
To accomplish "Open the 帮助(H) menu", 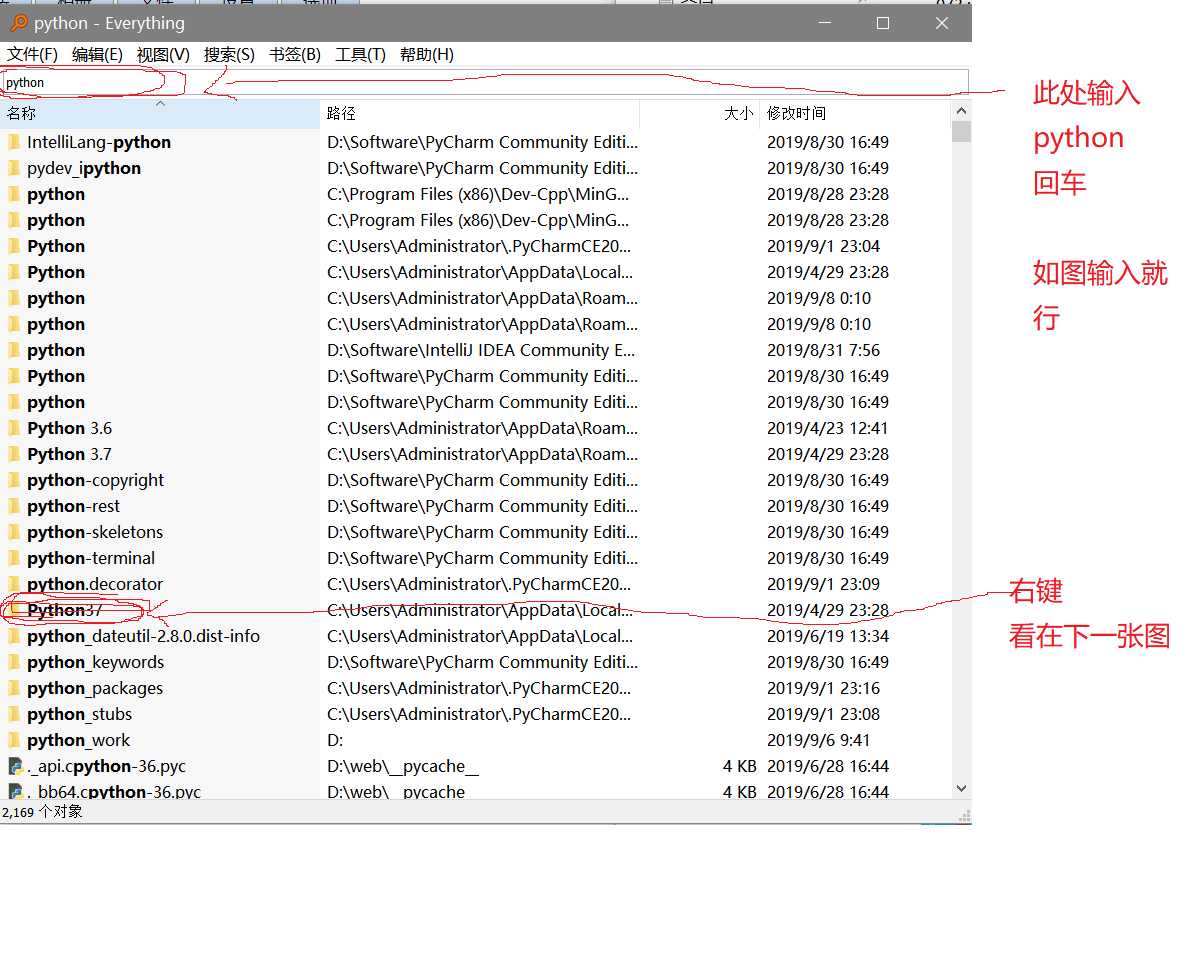I will tap(427, 55).
